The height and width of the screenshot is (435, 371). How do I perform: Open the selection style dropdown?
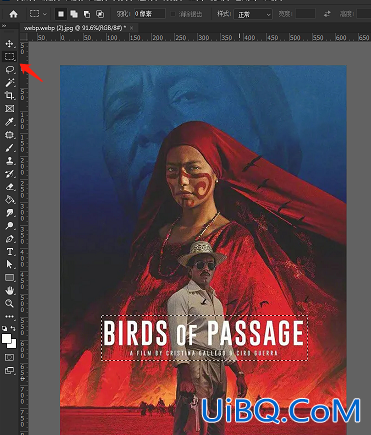[253, 14]
